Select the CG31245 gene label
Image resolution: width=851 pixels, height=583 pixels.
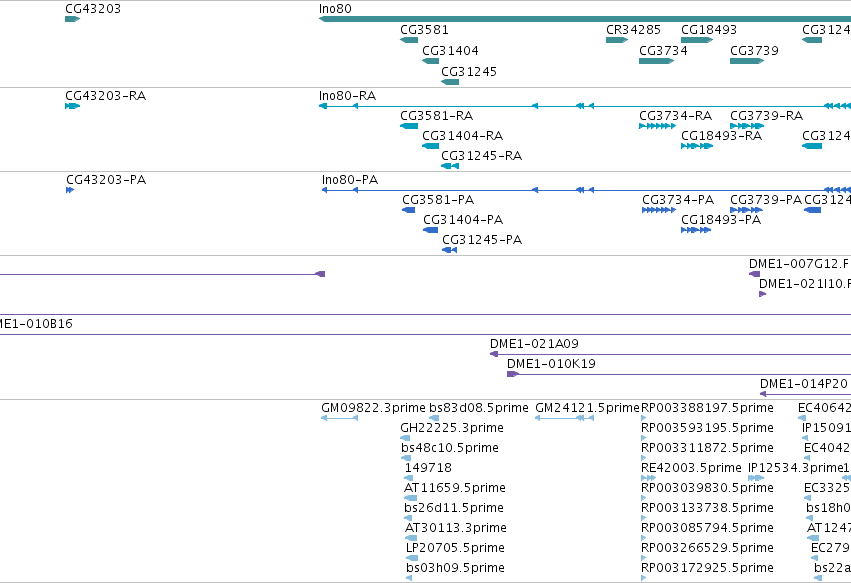click(469, 72)
